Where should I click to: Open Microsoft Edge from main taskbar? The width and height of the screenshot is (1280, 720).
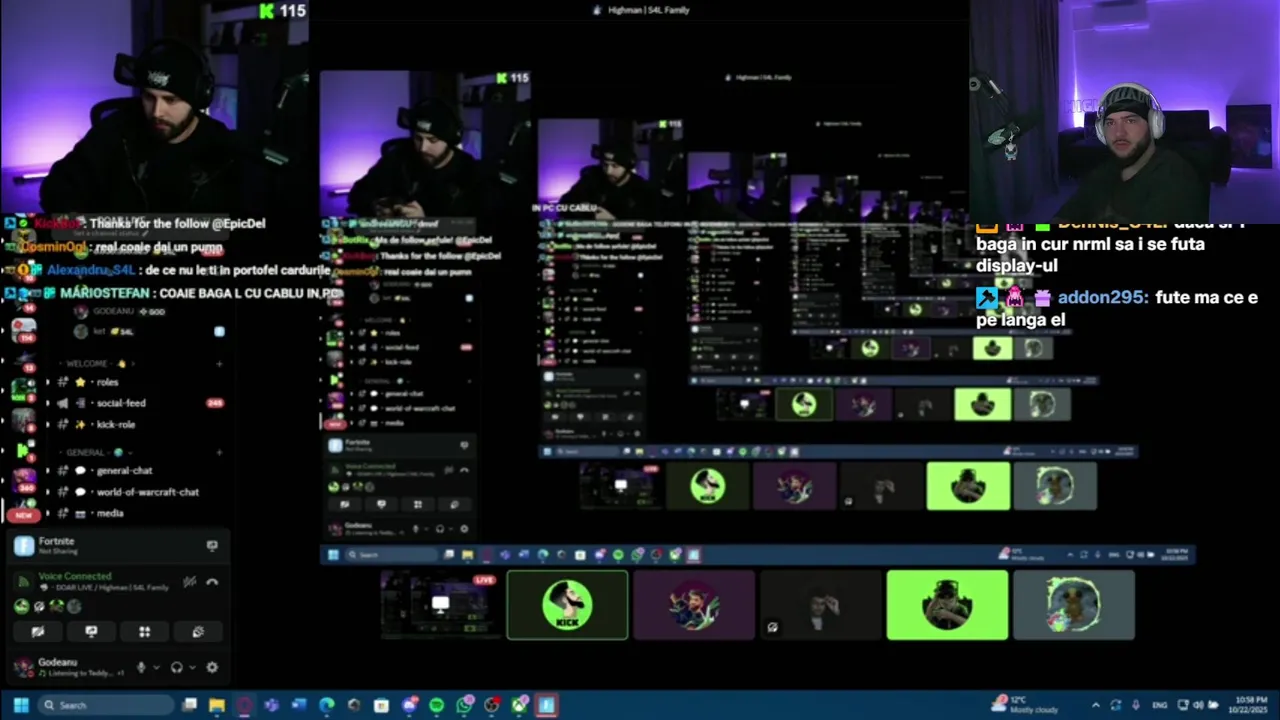pos(327,705)
